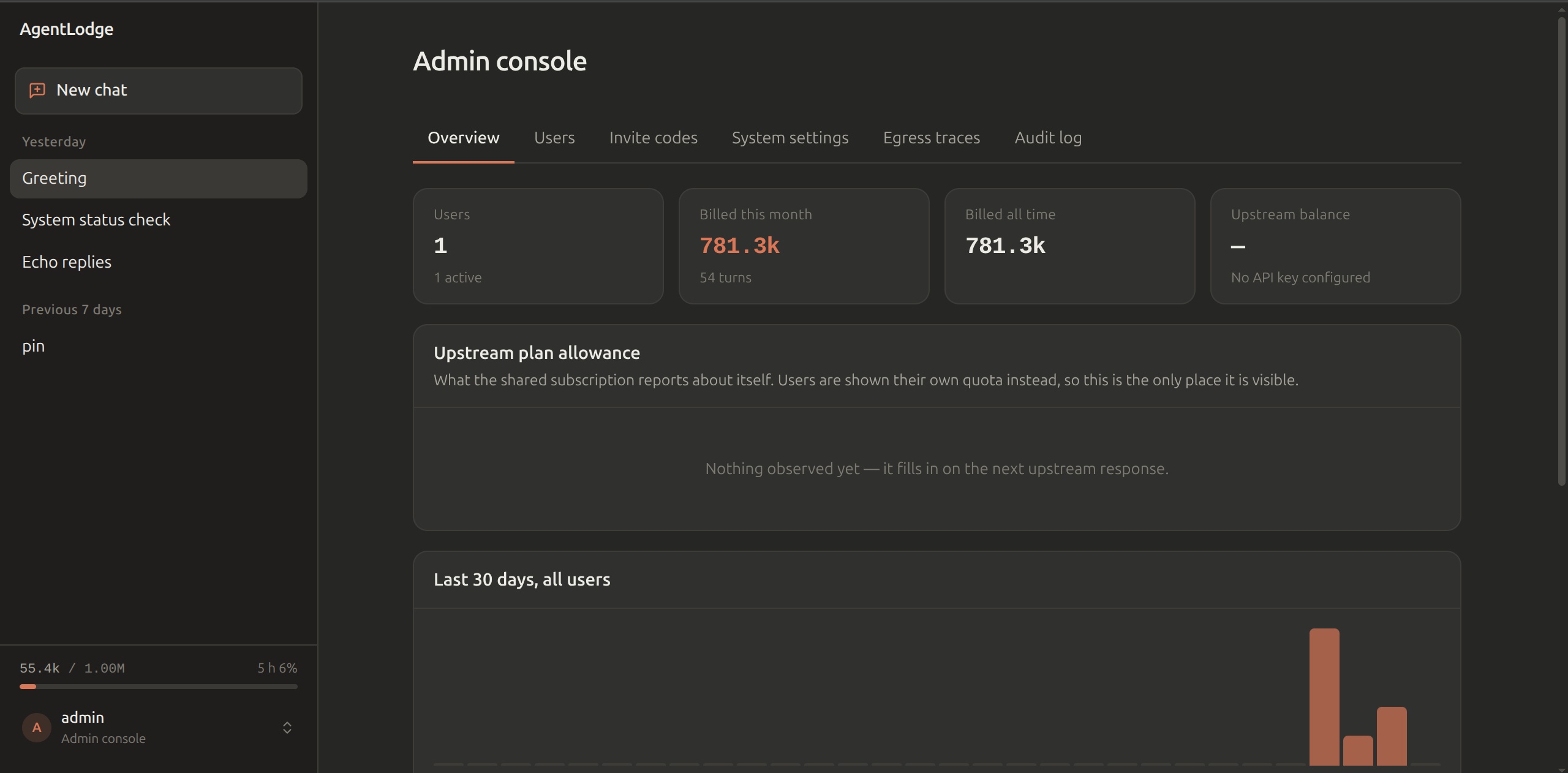Click the '54 turns' label

(x=725, y=278)
